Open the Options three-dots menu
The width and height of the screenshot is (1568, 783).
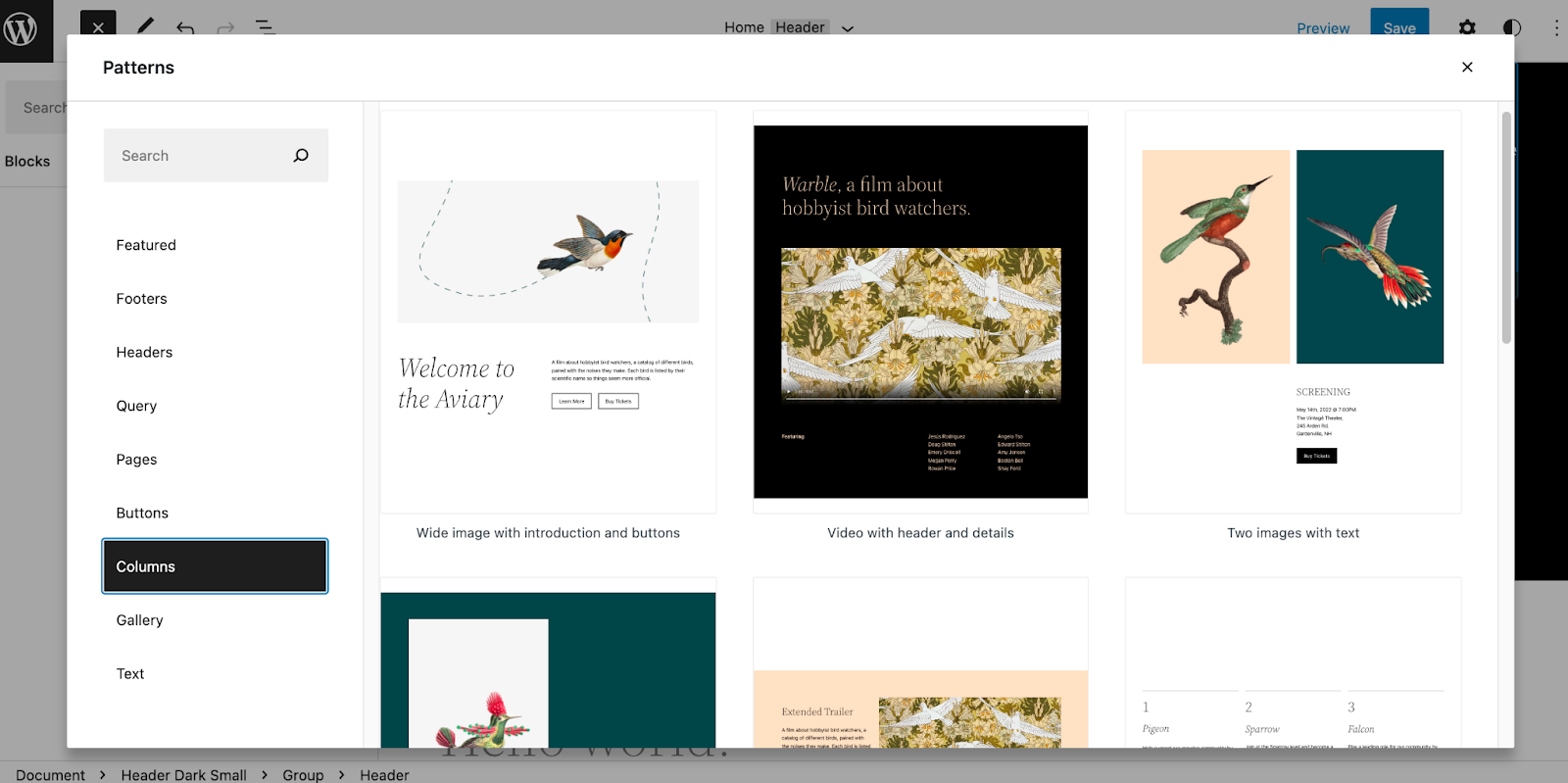(1556, 27)
